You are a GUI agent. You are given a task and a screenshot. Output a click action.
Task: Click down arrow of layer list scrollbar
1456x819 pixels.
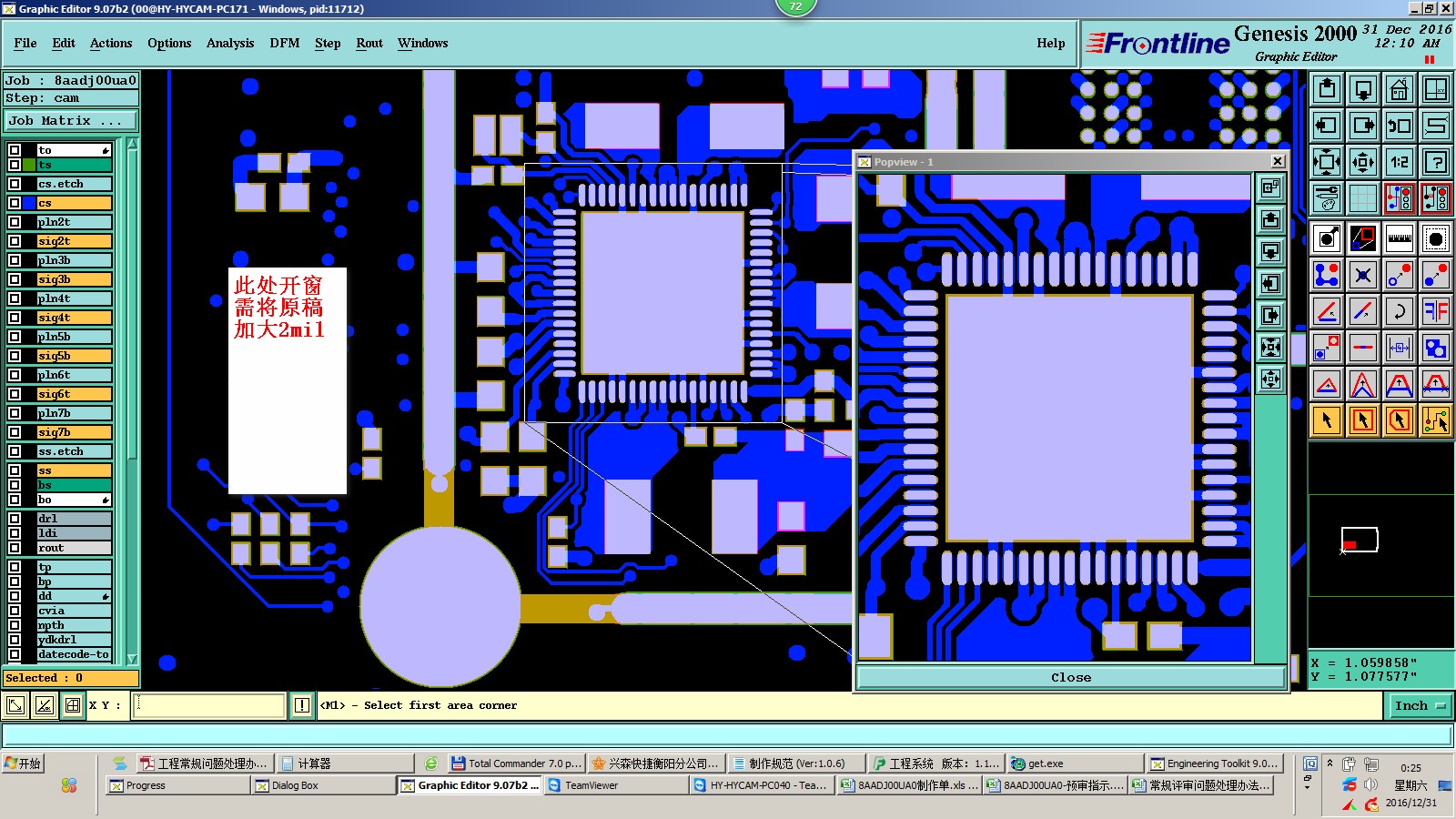click(x=132, y=659)
